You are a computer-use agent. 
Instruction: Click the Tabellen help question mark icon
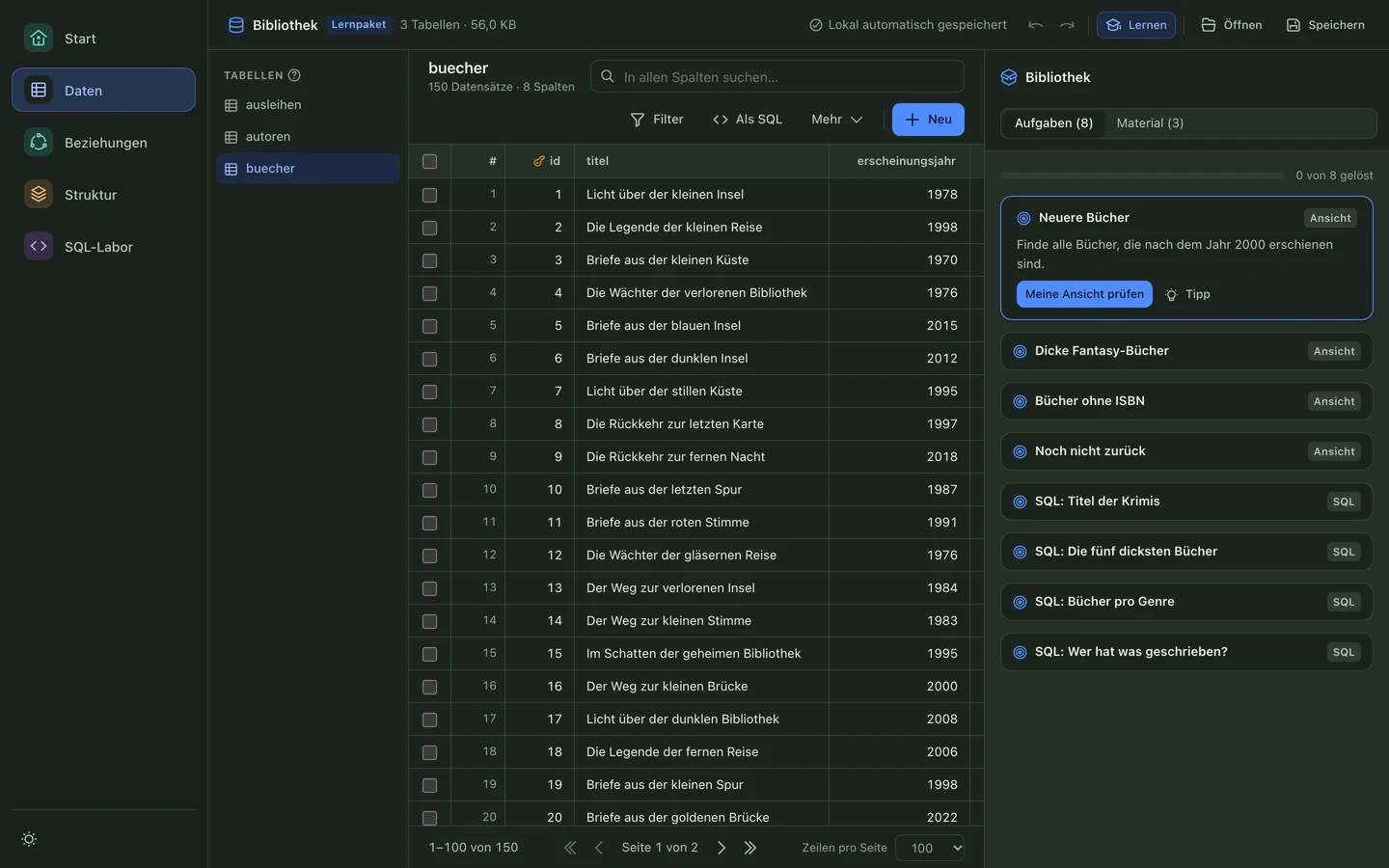point(294,75)
